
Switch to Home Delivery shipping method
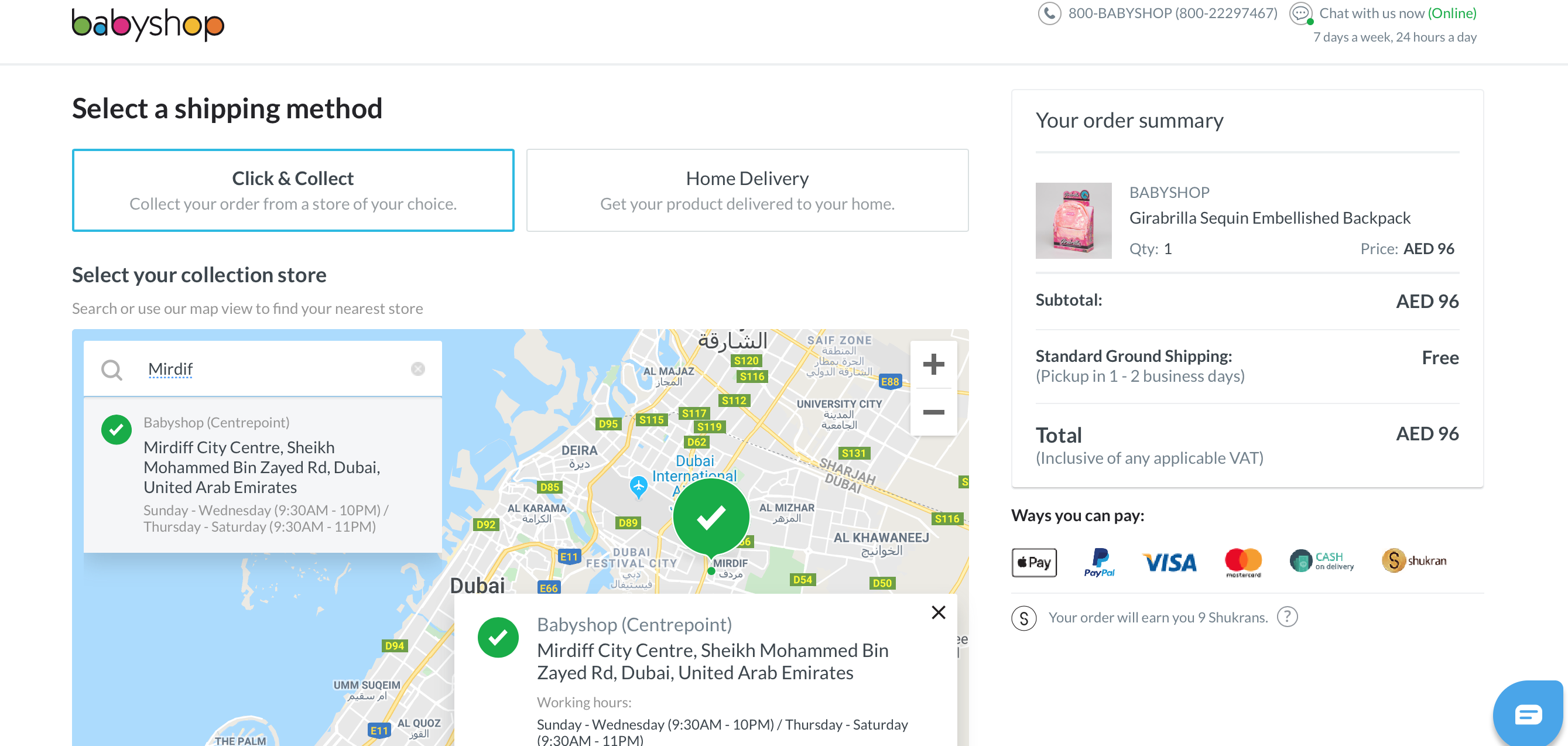(747, 190)
